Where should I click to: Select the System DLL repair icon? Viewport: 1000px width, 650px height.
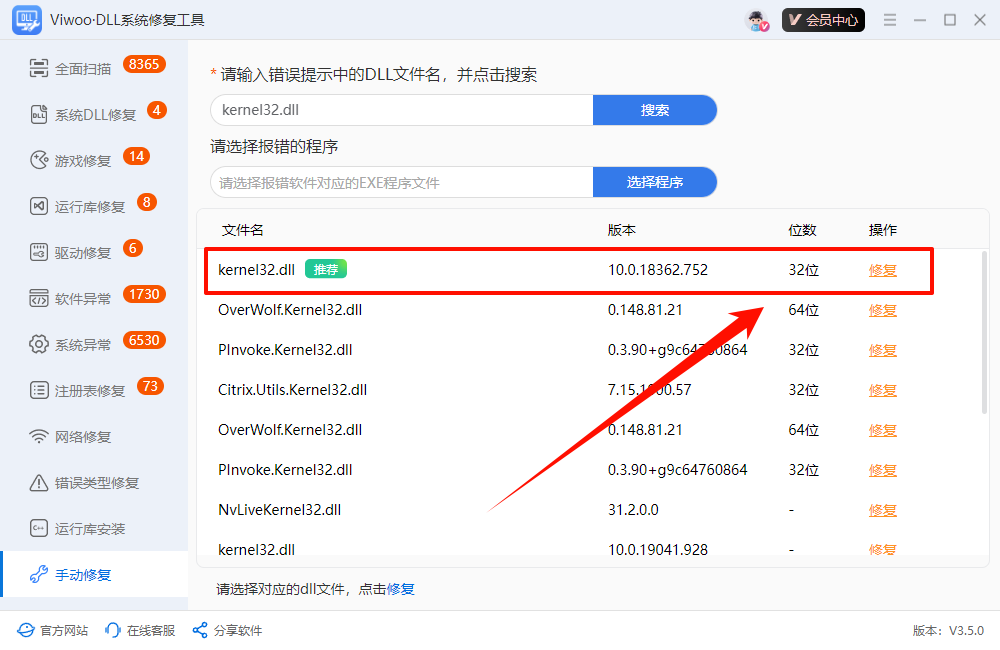click(x=39, y=115)
